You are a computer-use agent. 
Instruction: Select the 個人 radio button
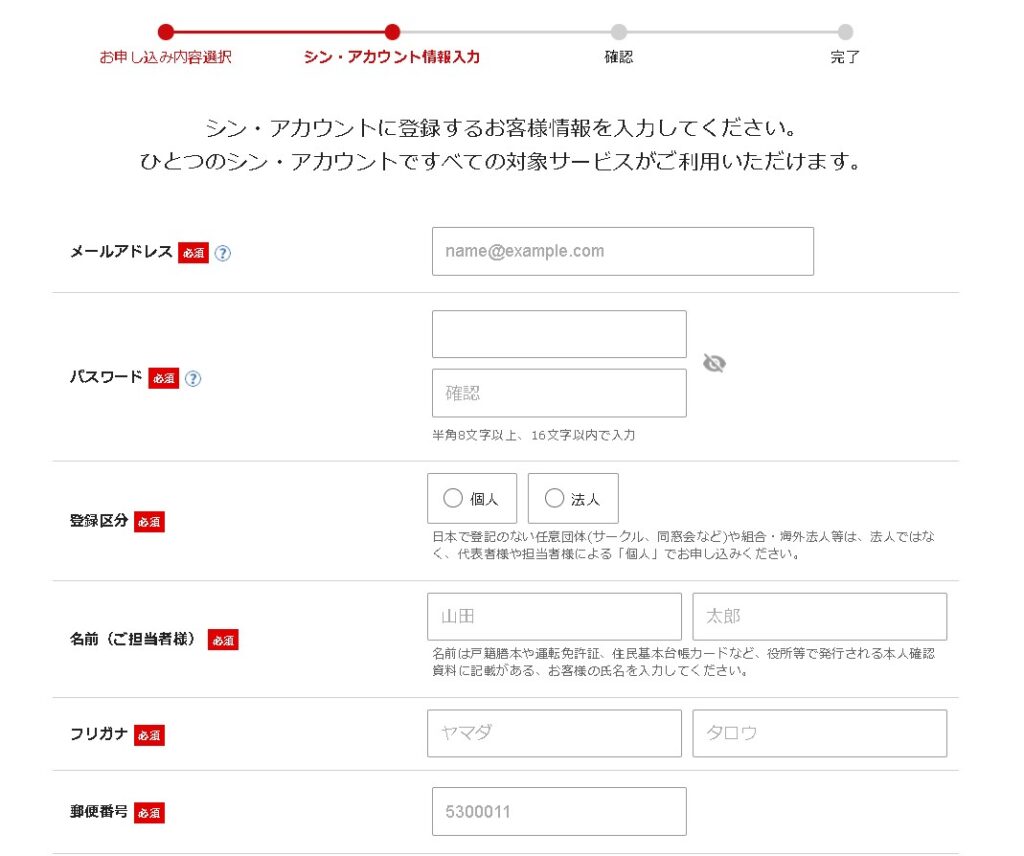point(453,498)
